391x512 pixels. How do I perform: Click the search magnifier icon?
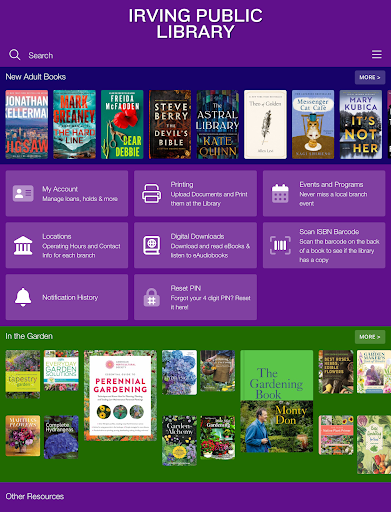pos(15,55)
